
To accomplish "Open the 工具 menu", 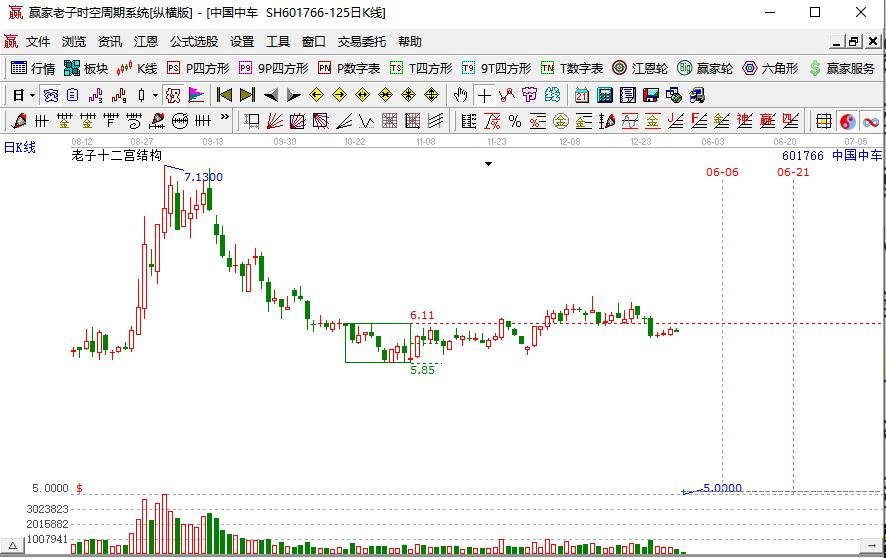I will coord(278,42).
